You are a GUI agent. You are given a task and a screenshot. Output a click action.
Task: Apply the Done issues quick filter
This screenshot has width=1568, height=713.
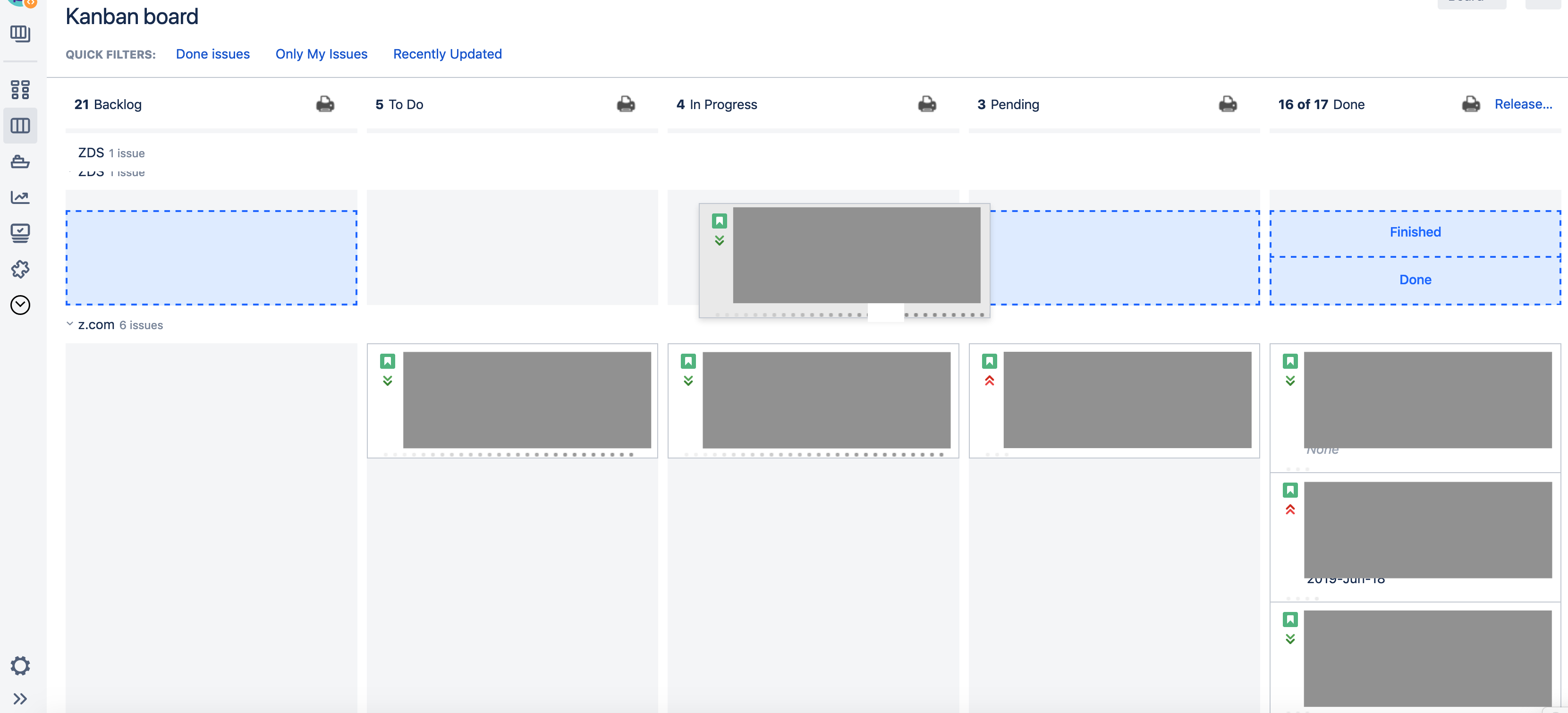[213, 54]
